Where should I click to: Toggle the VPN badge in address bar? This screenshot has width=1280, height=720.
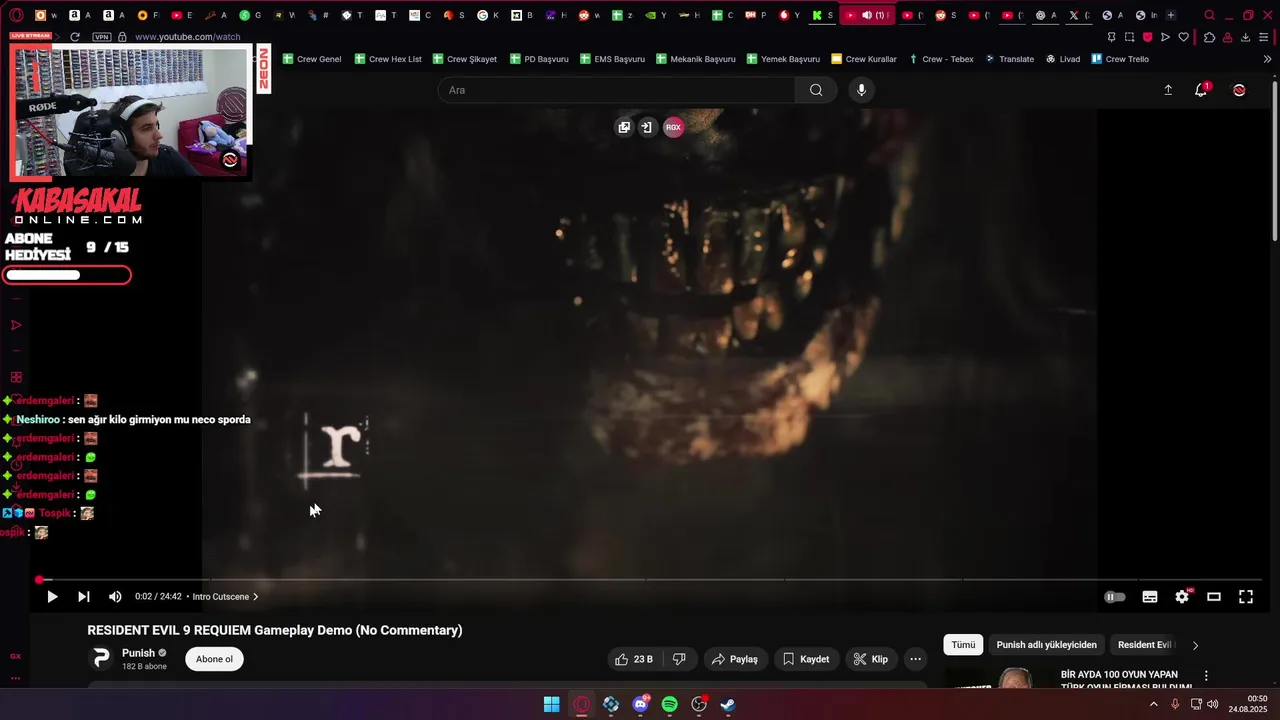click(x=101, y=37)
